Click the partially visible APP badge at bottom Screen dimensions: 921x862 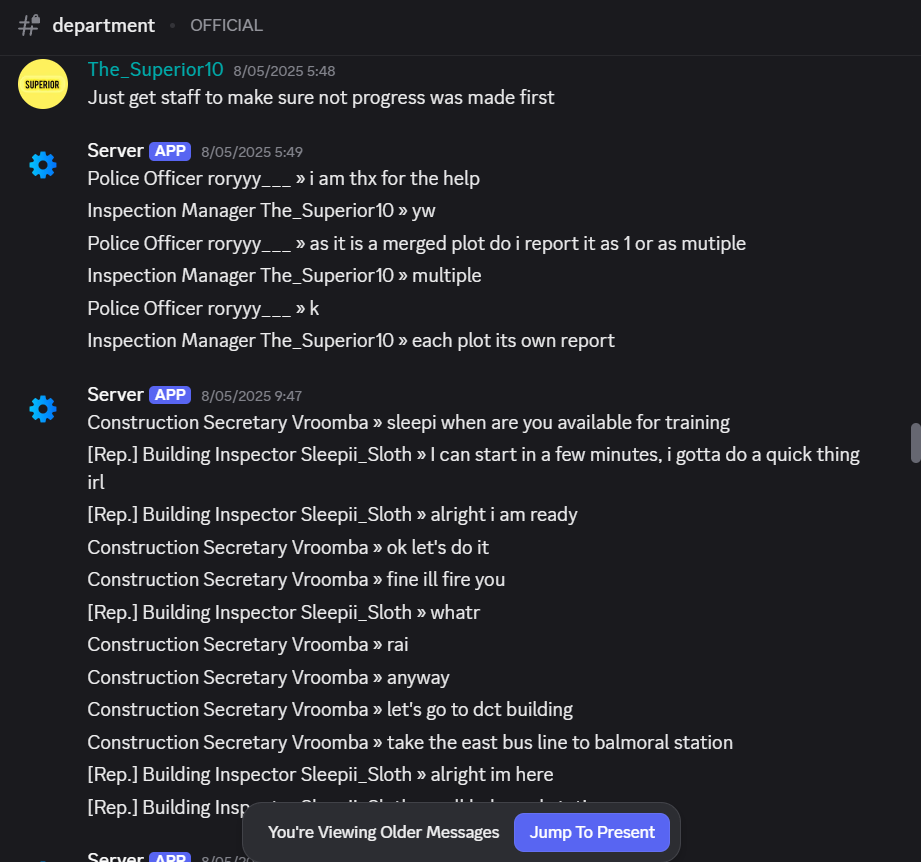click(x=170, y=857)
